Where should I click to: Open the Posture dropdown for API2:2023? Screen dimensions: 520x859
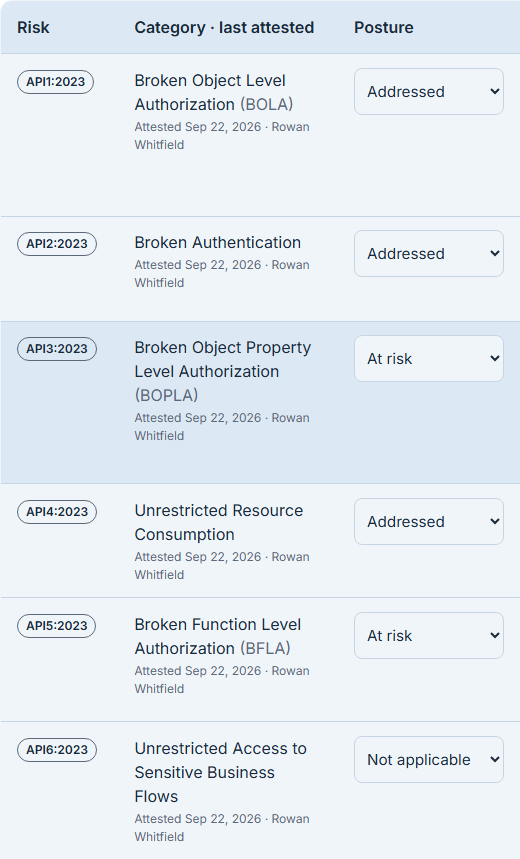(428, 254)
